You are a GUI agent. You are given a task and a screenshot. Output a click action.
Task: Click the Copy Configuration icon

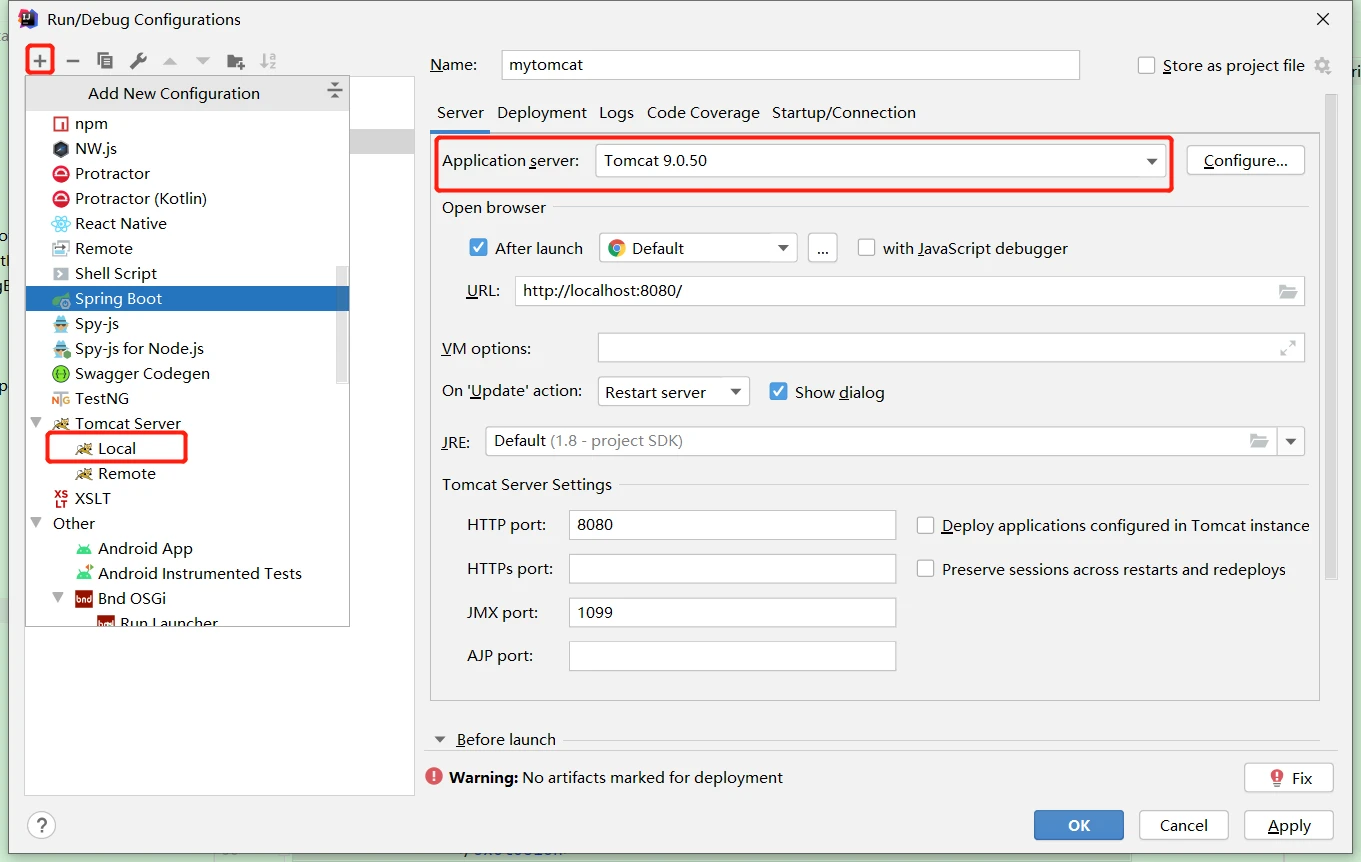105,61
